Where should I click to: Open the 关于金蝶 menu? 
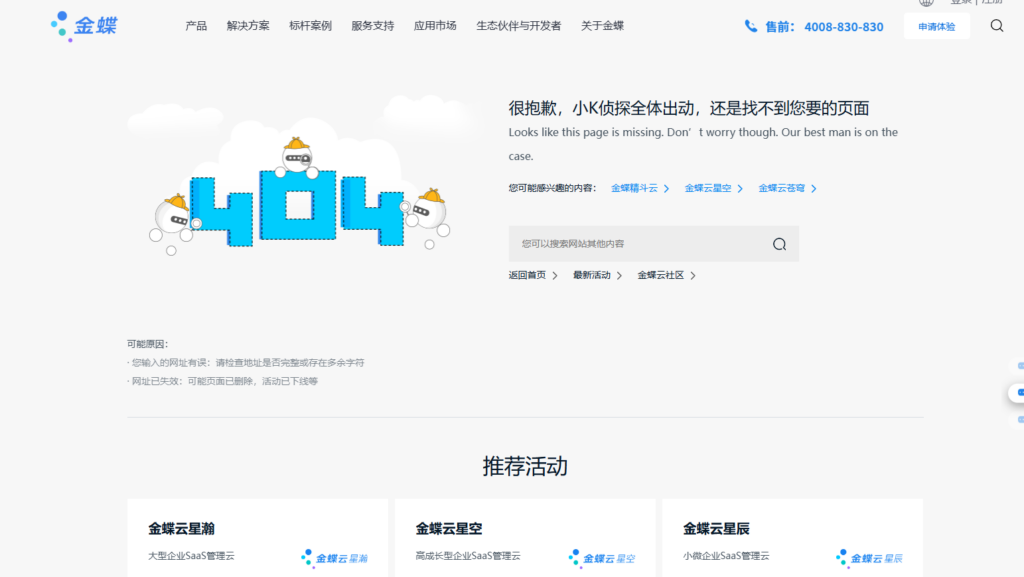[601, 26]
